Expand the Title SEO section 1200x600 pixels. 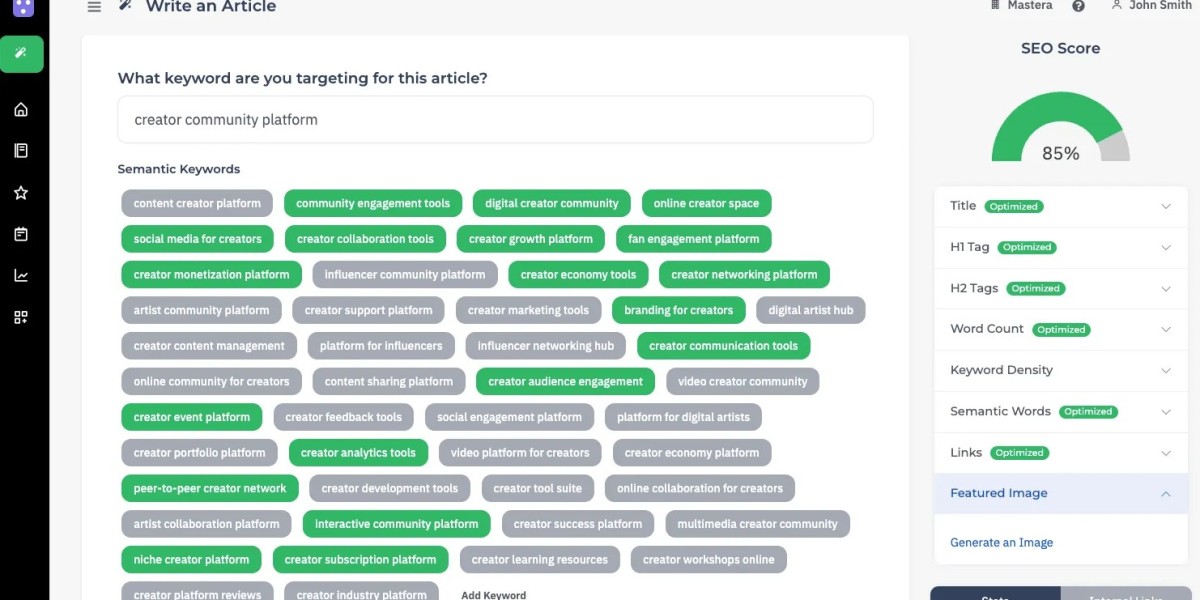1060,206
